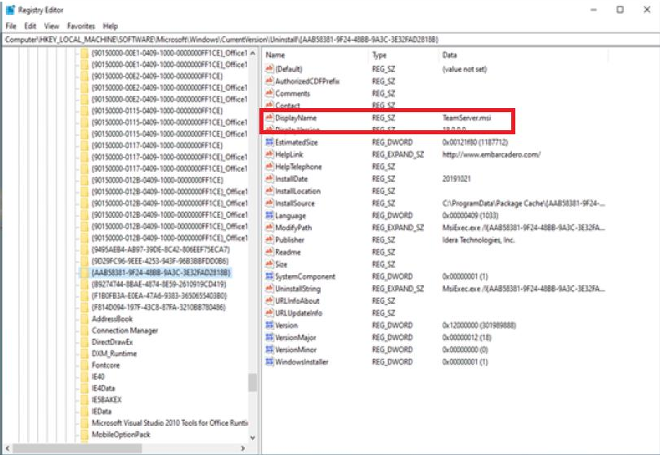Select the Version DWORD value icon
Screen dimensions: 660x455
(269, 325)
